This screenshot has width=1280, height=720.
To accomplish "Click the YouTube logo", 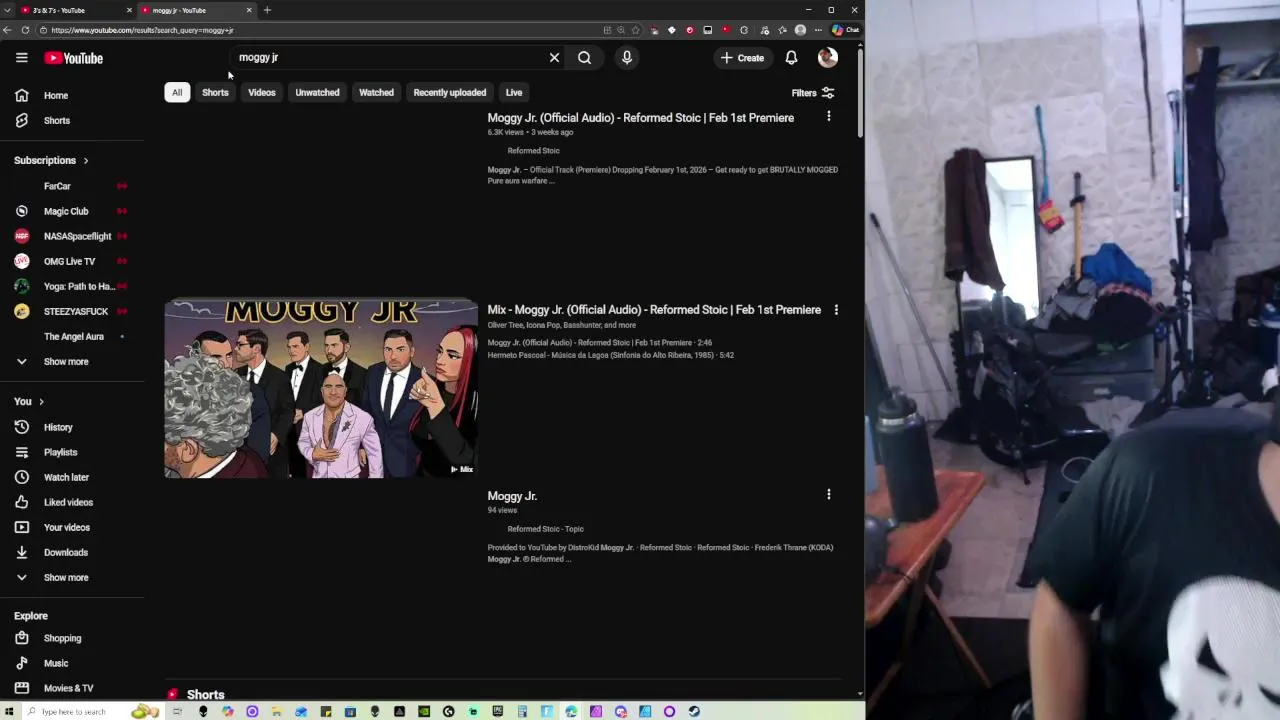I will point(73,58).
